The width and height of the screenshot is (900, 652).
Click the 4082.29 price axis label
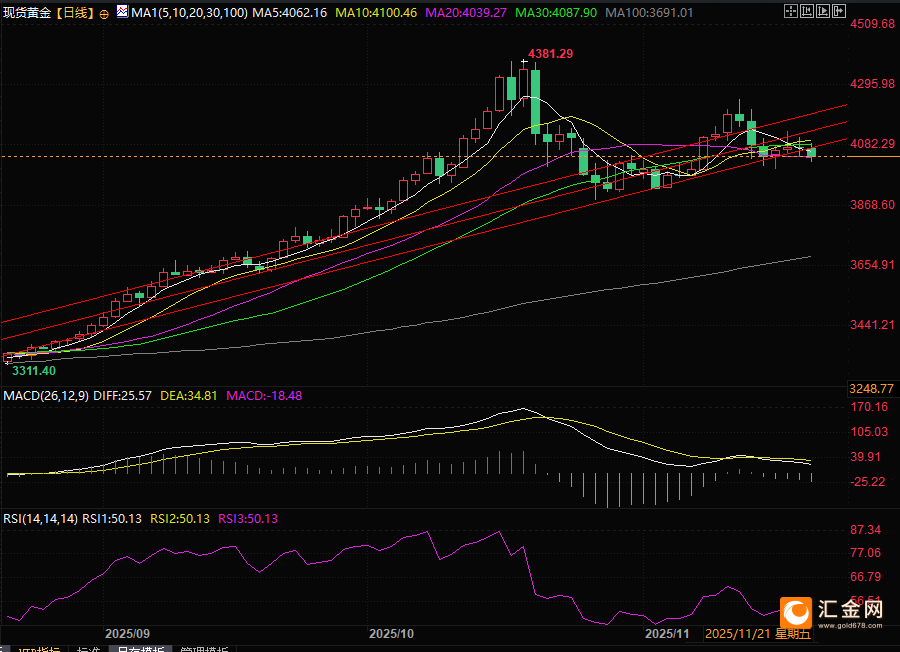point(872,143)
